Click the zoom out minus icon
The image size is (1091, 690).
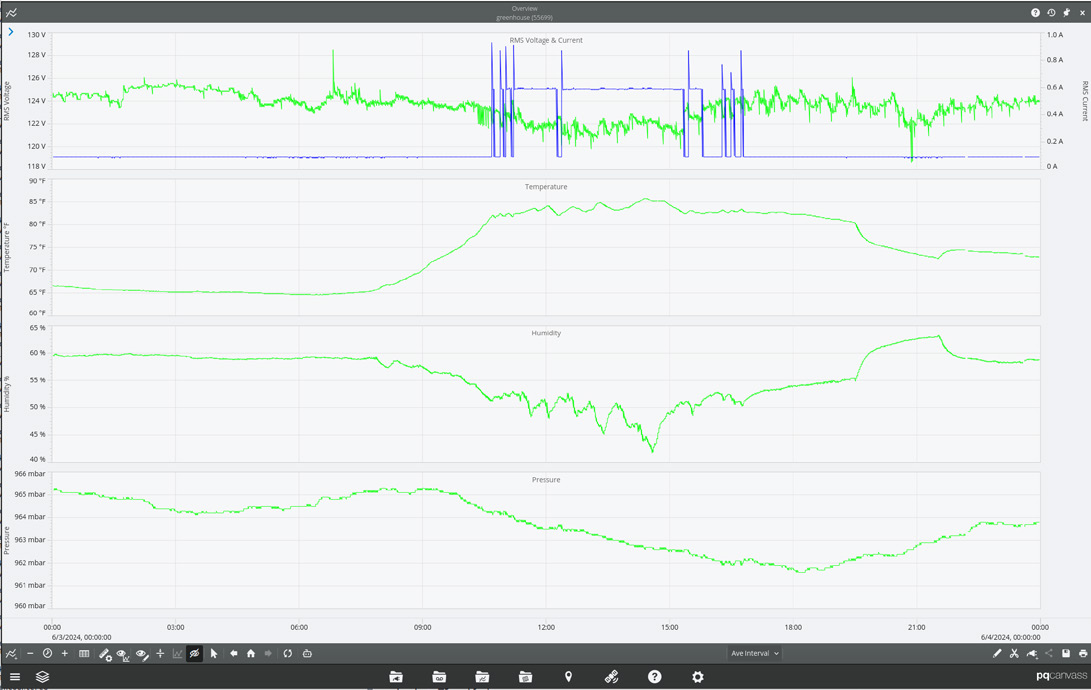coord(30,654)
